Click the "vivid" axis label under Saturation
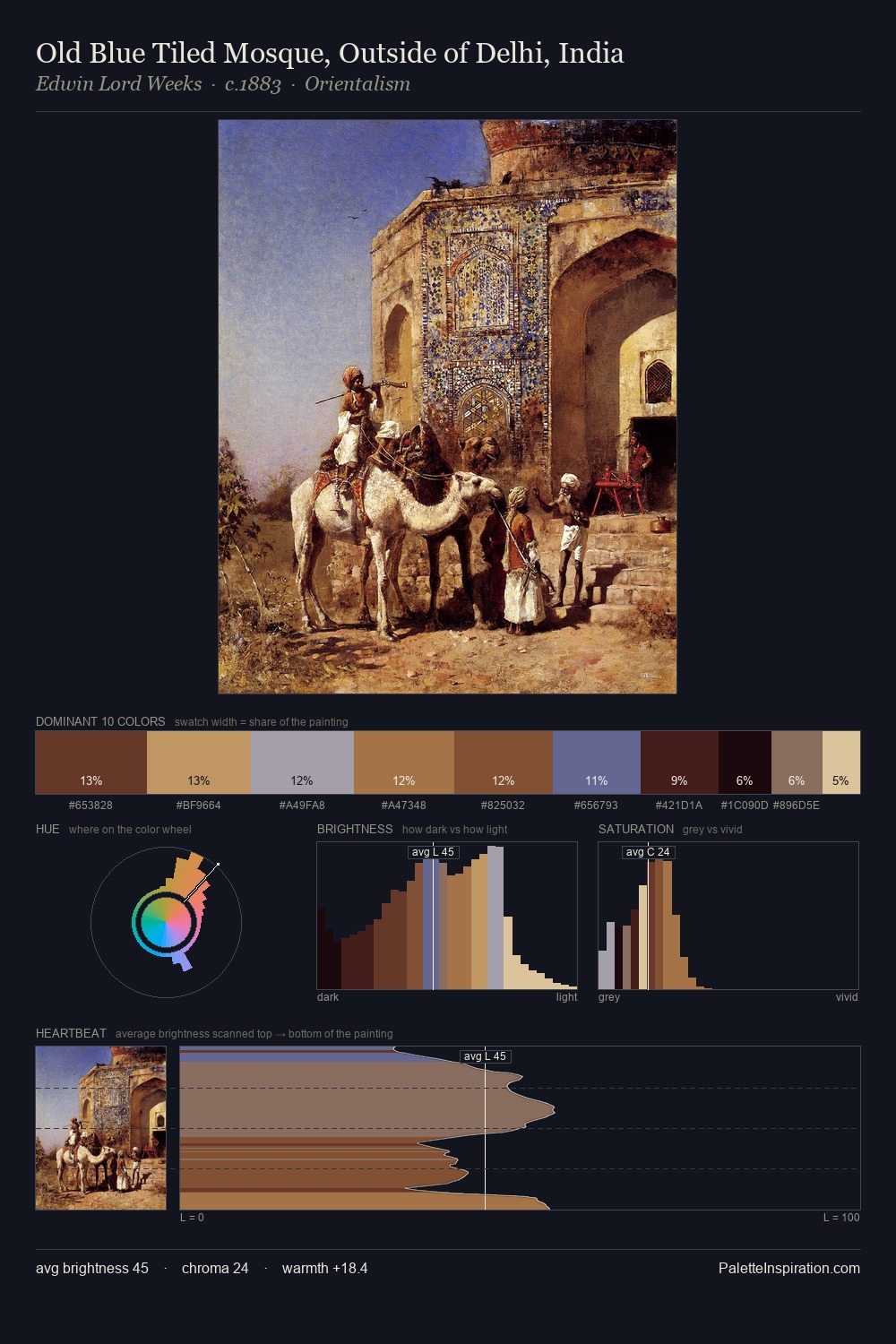Viewport: 896px width, 1344px height. click(x=847, y=997)
